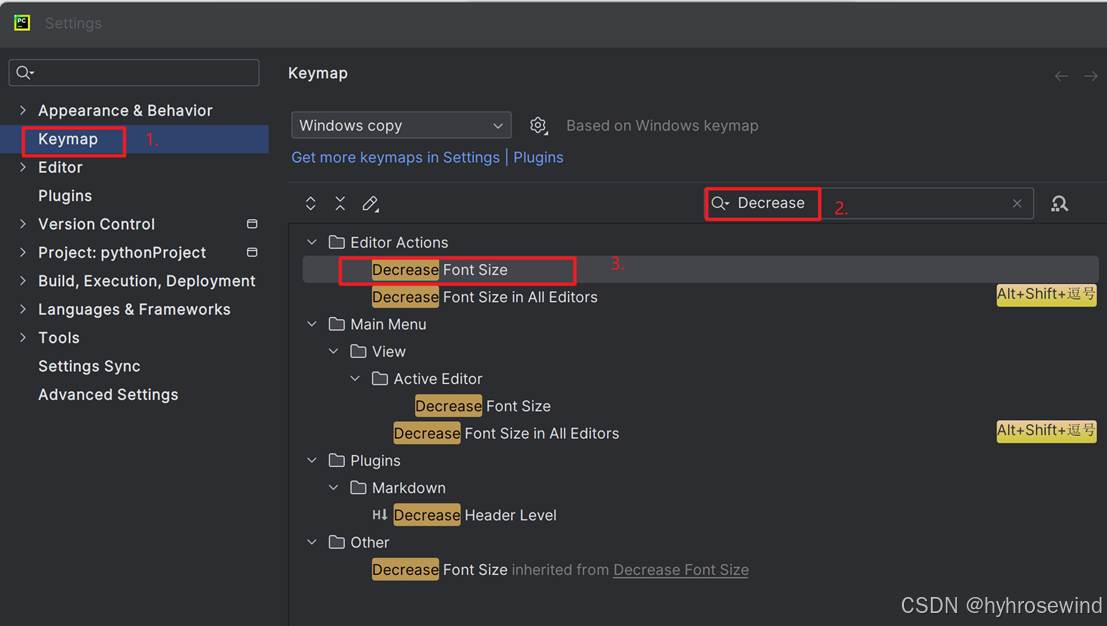Click Get more keymaps in Settings link
This screenshot has width=1107, height=626.
[x=395, y=157]
